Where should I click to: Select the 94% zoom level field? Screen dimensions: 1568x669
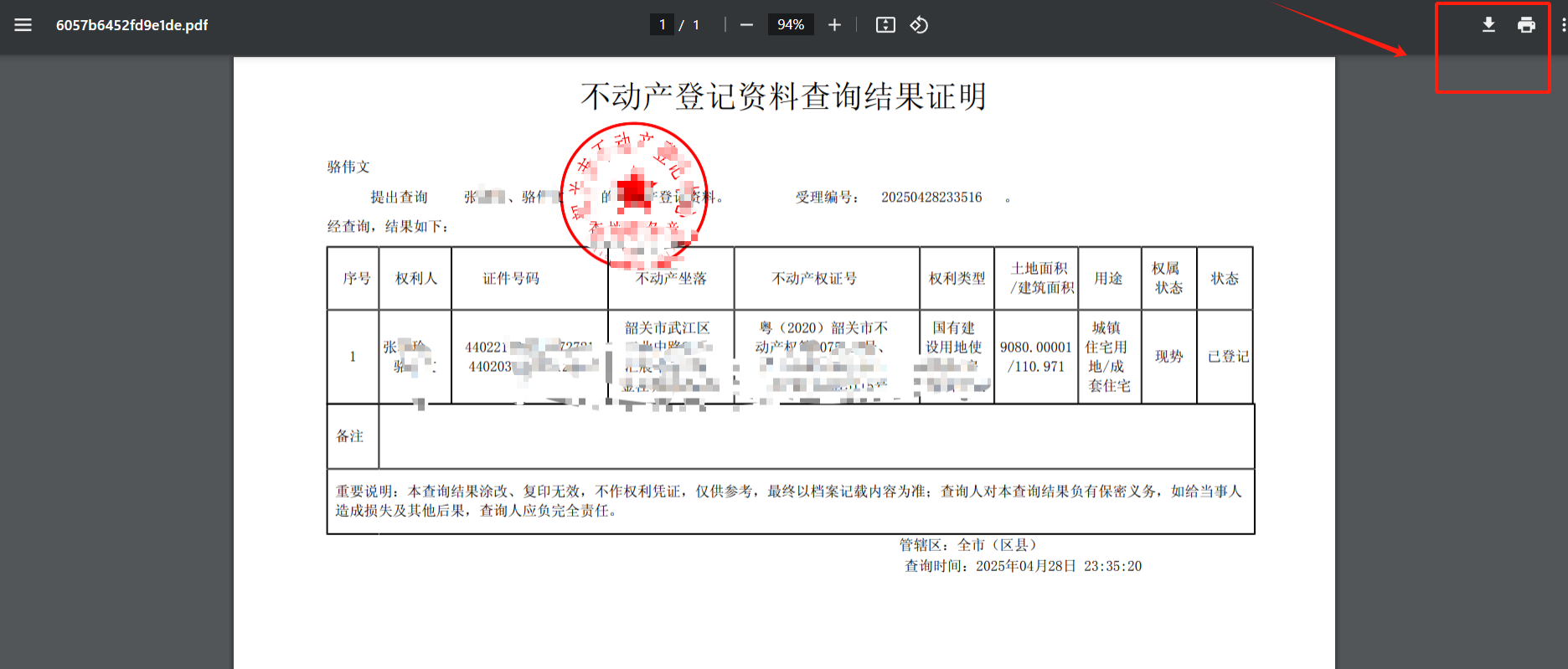(x=791, y=25)
